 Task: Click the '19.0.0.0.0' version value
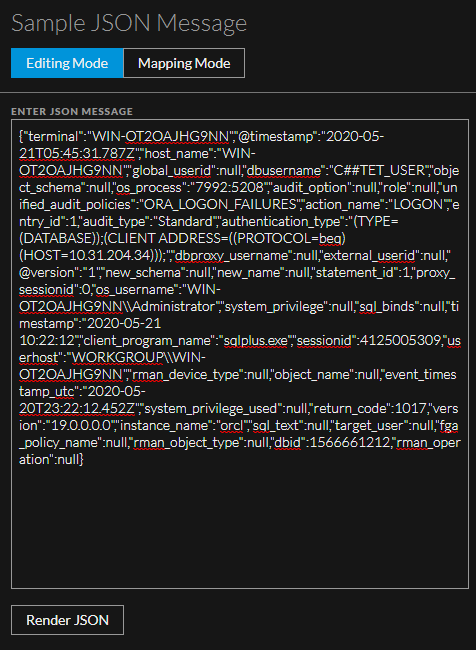80,425
